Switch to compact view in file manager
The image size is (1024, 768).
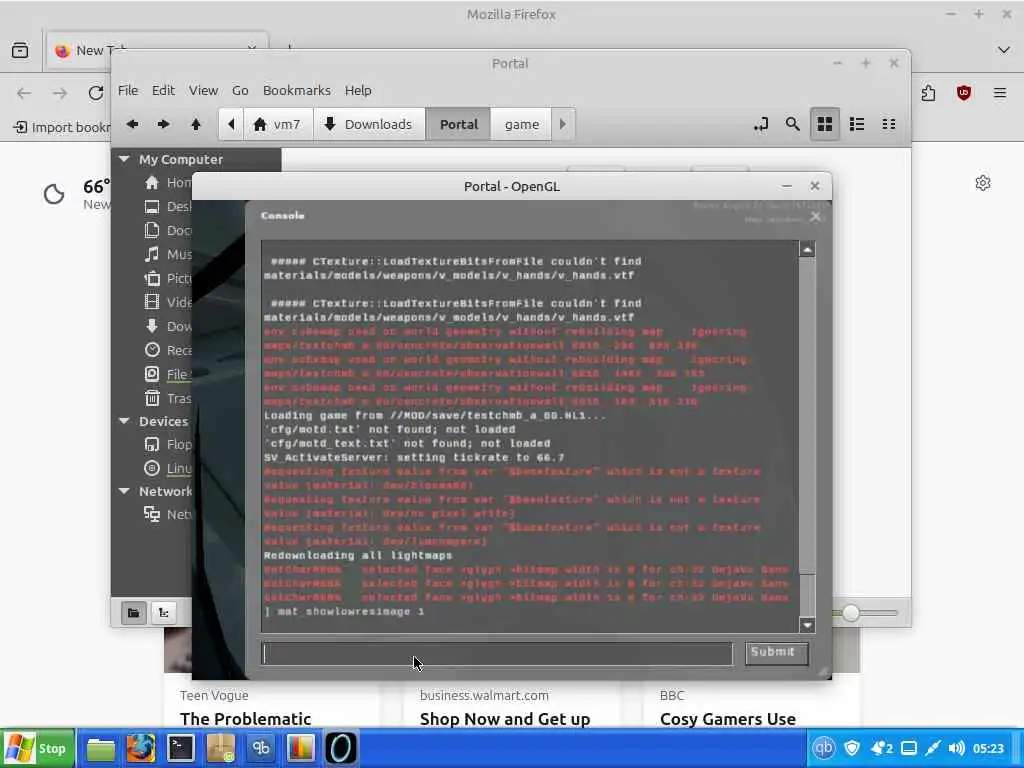click(889, 124)
